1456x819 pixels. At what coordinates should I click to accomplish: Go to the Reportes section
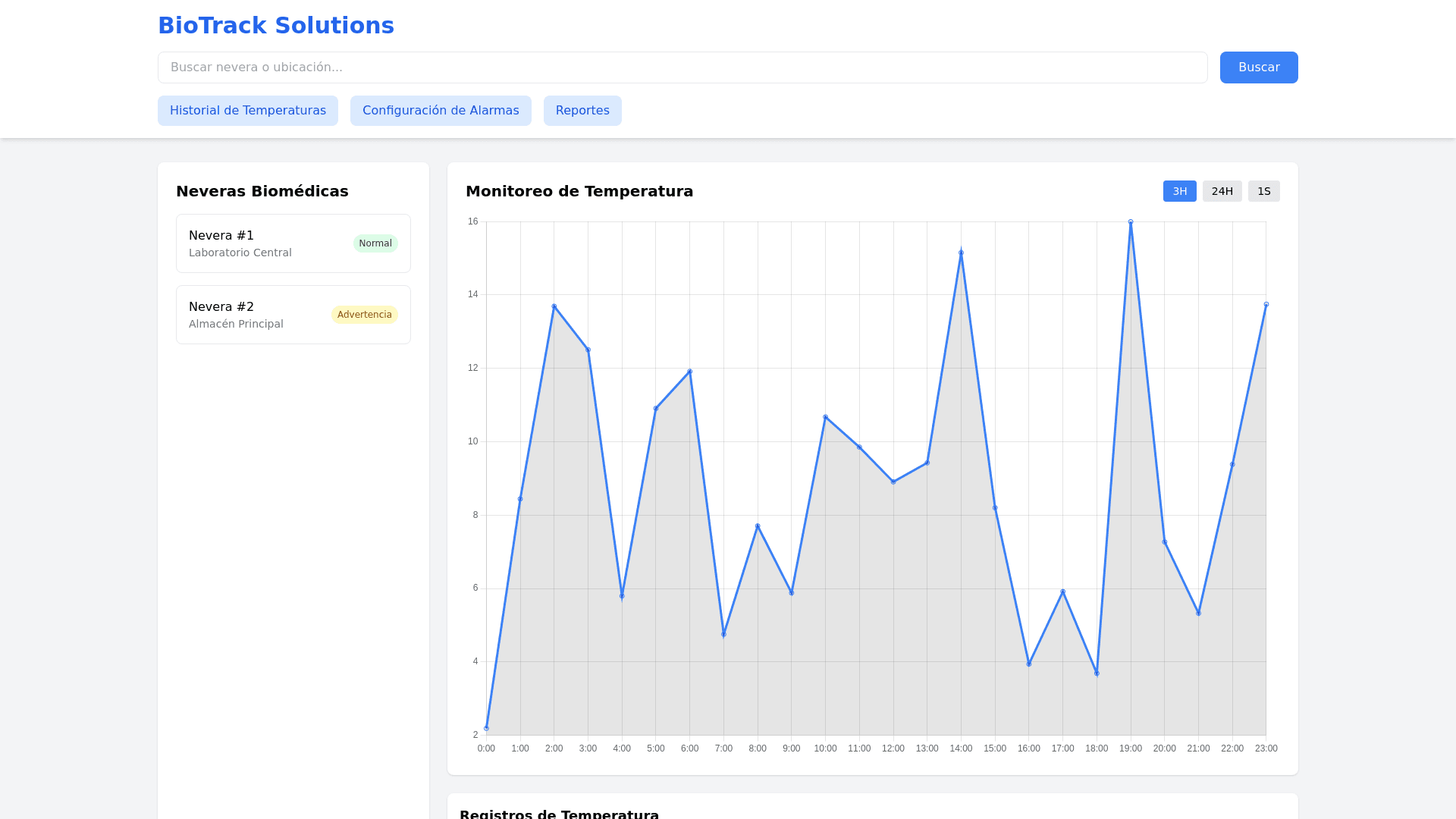click(582, 111)
